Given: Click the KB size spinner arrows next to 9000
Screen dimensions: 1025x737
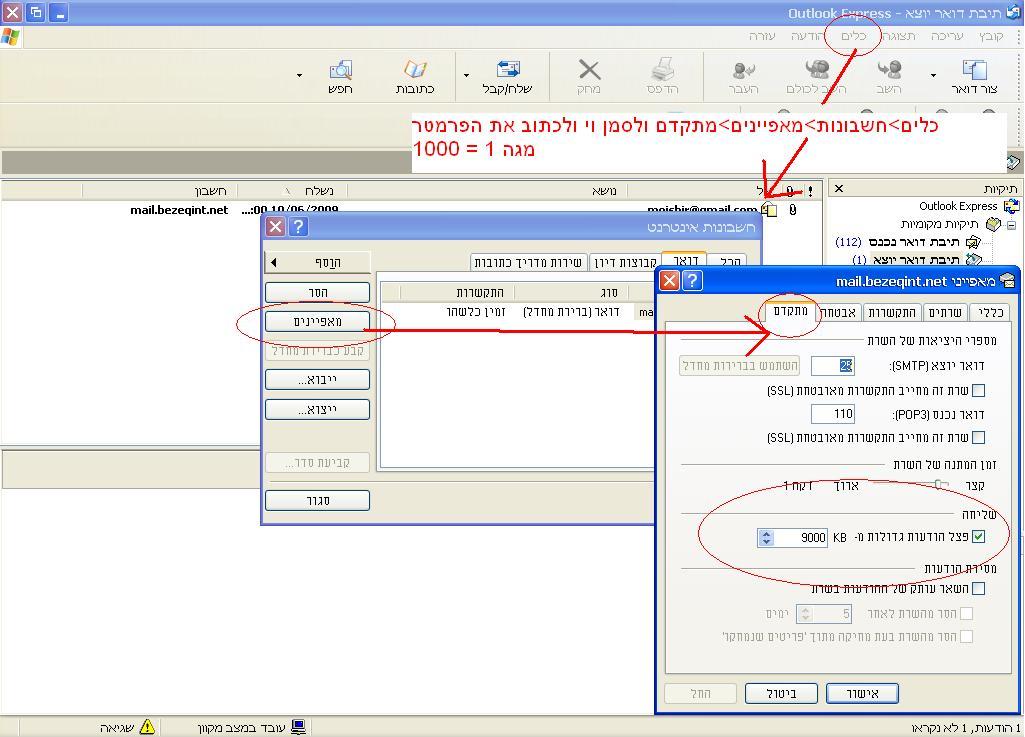Looking at the screenshot, I should pyautogui.click(x=766, y=538).
